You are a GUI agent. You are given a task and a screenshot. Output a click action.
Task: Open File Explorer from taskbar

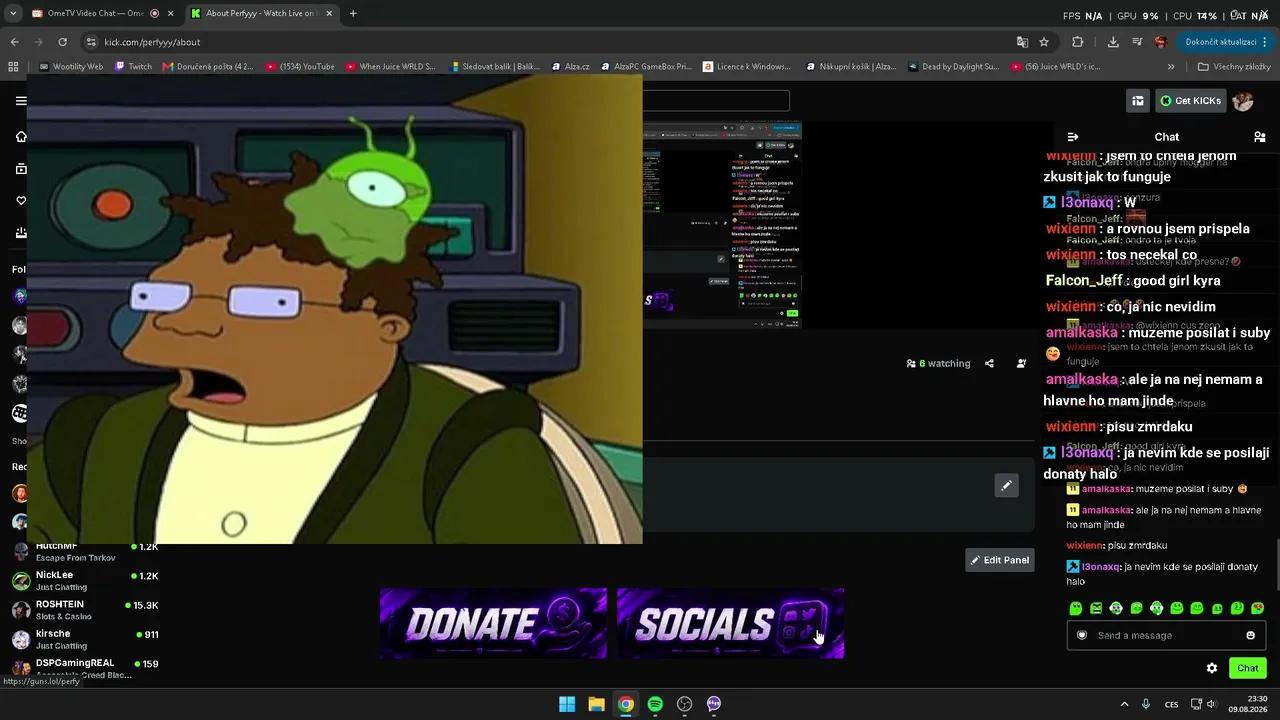coord(596,704)
